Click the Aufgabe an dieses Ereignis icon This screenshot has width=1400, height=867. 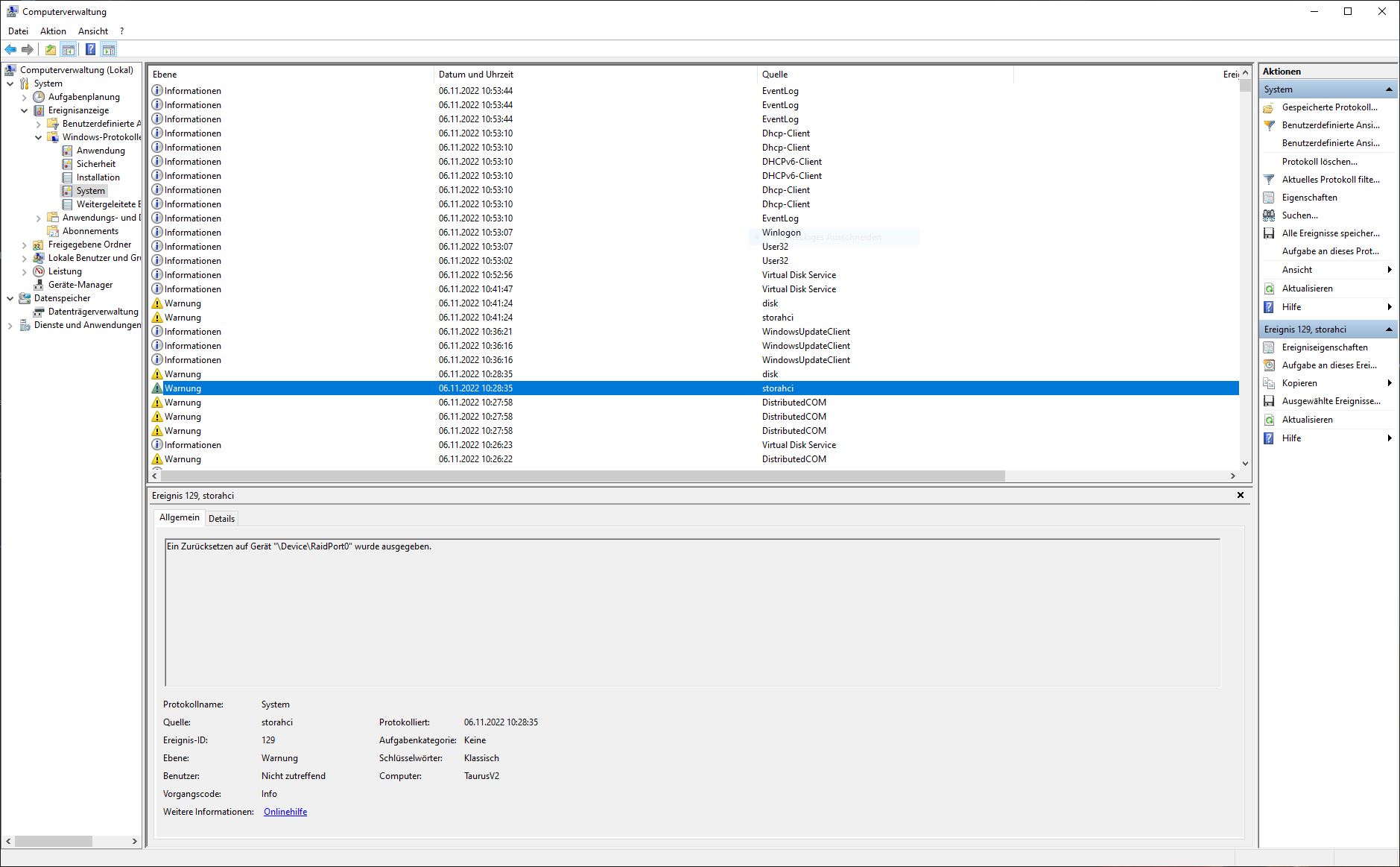tap(1269, 365)
